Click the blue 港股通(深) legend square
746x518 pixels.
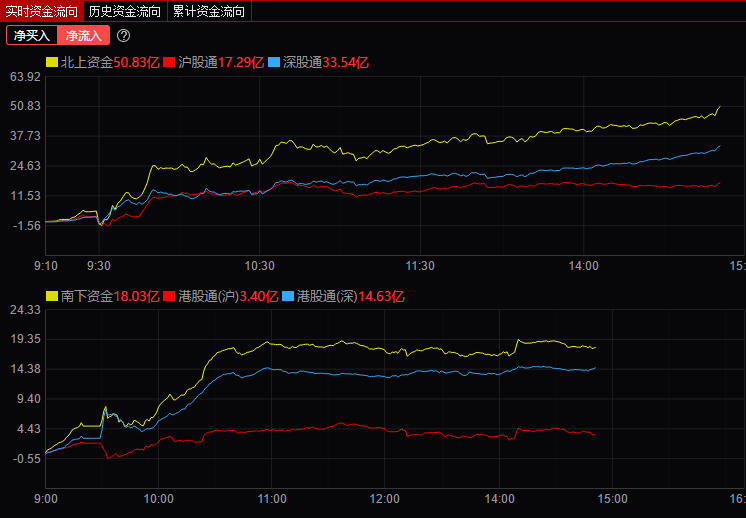(288, 296)
